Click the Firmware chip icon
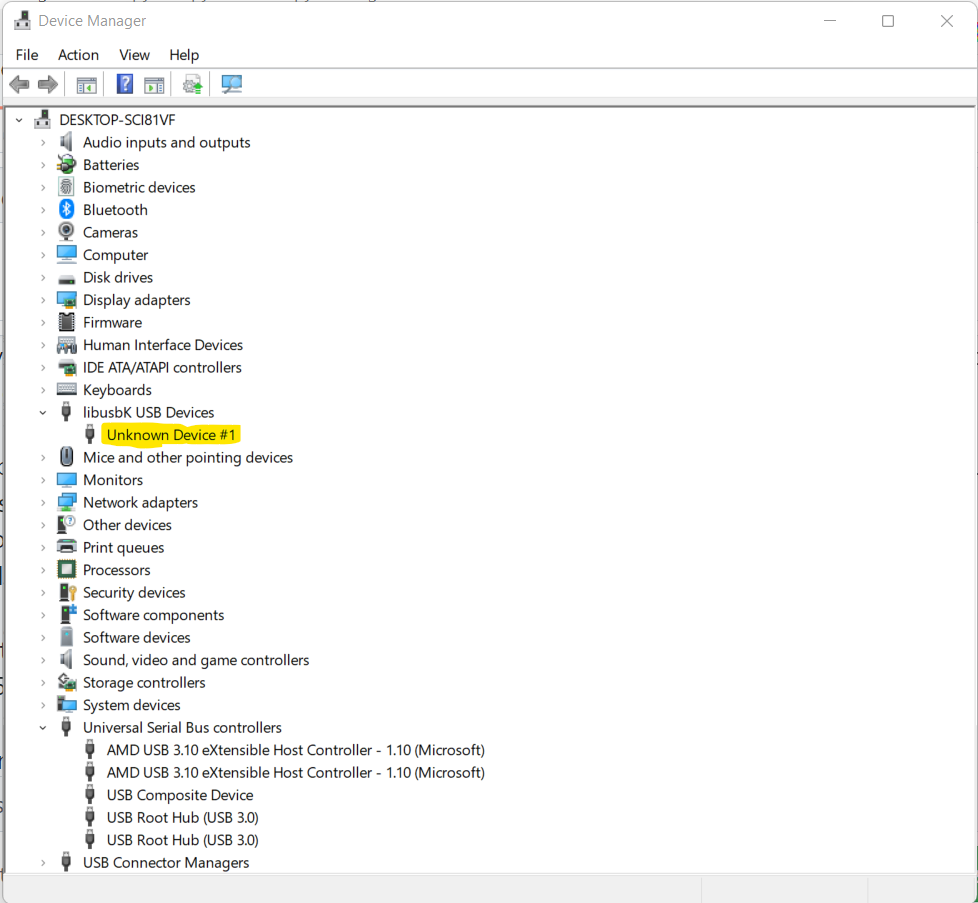The height and width of the screenshot is (903, 978). 66,322
